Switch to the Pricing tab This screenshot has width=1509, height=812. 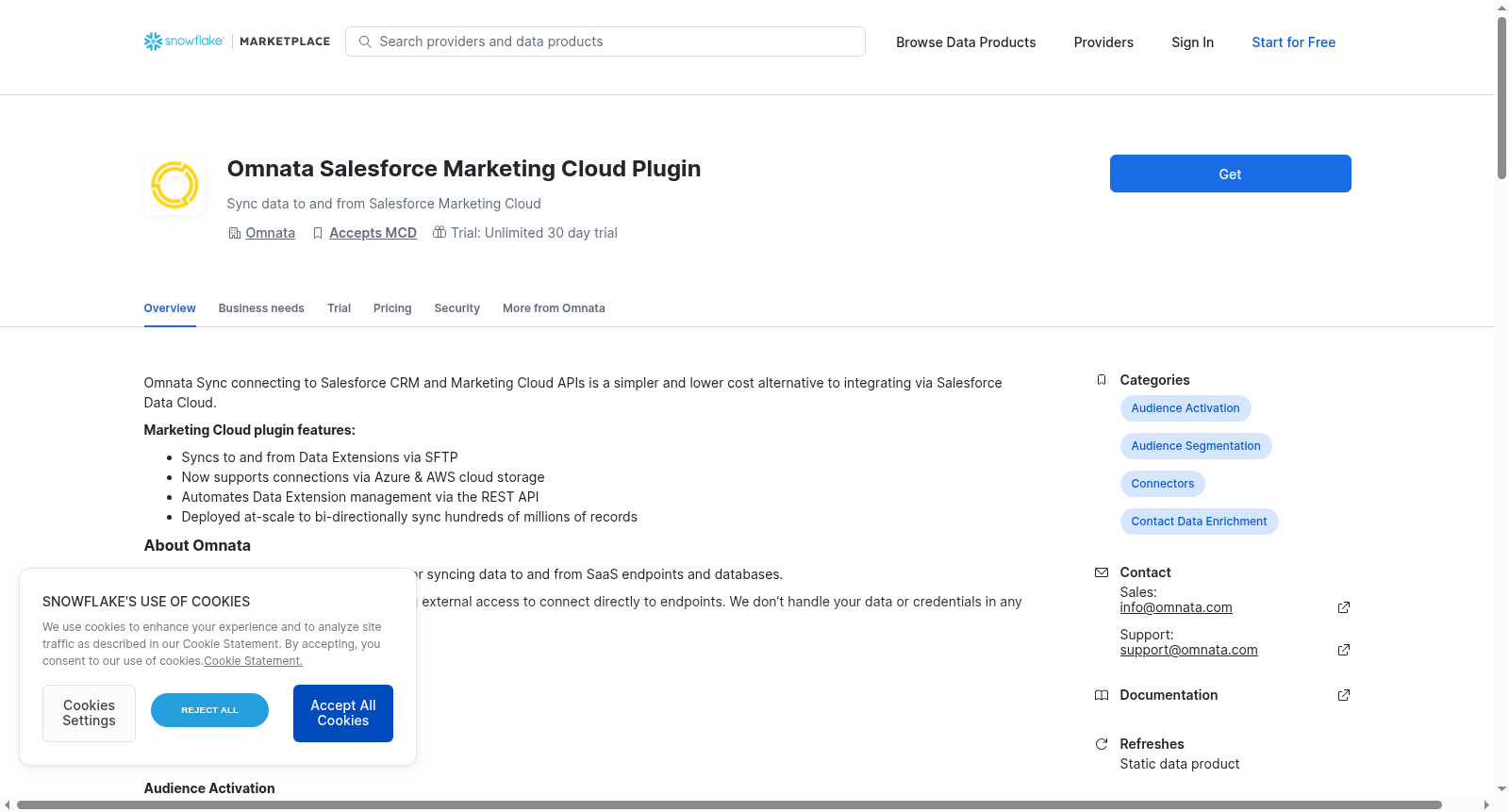392,308
